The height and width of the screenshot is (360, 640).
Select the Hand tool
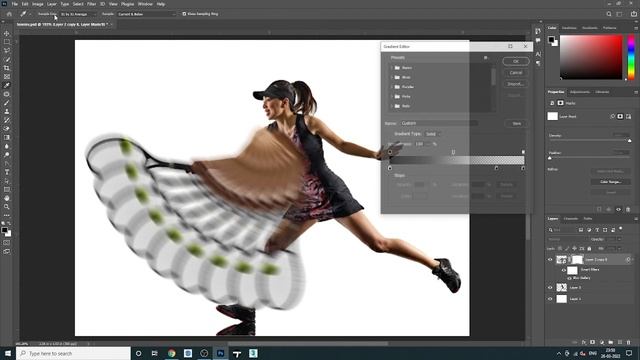pos(7,198)
